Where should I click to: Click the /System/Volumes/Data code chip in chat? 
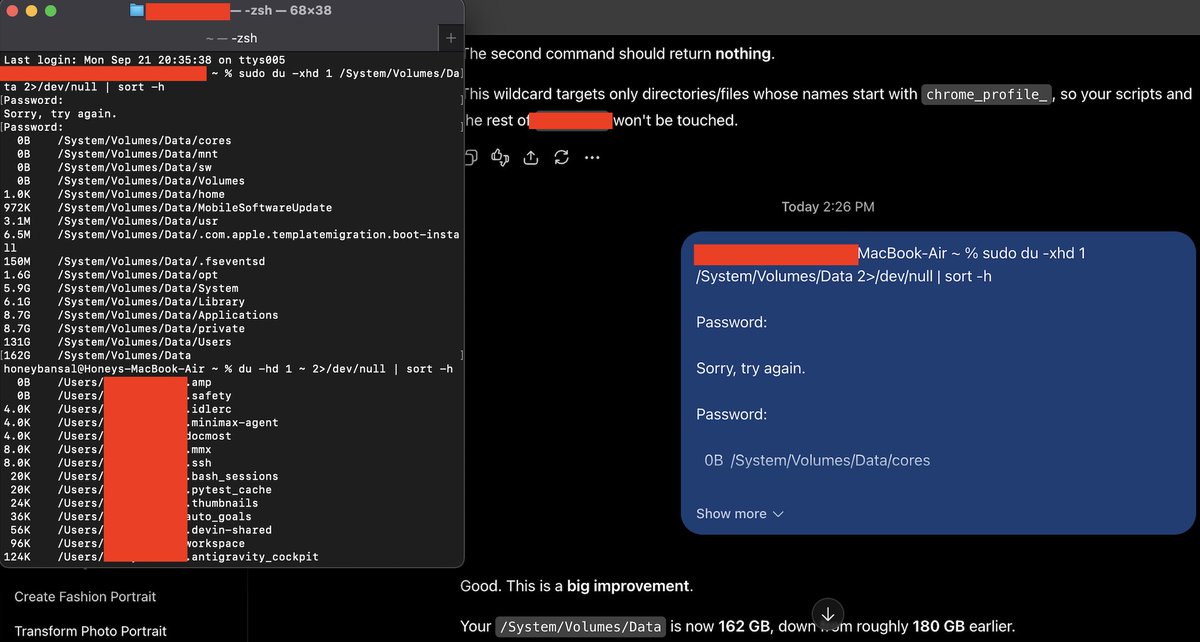(x=581, y=627)
